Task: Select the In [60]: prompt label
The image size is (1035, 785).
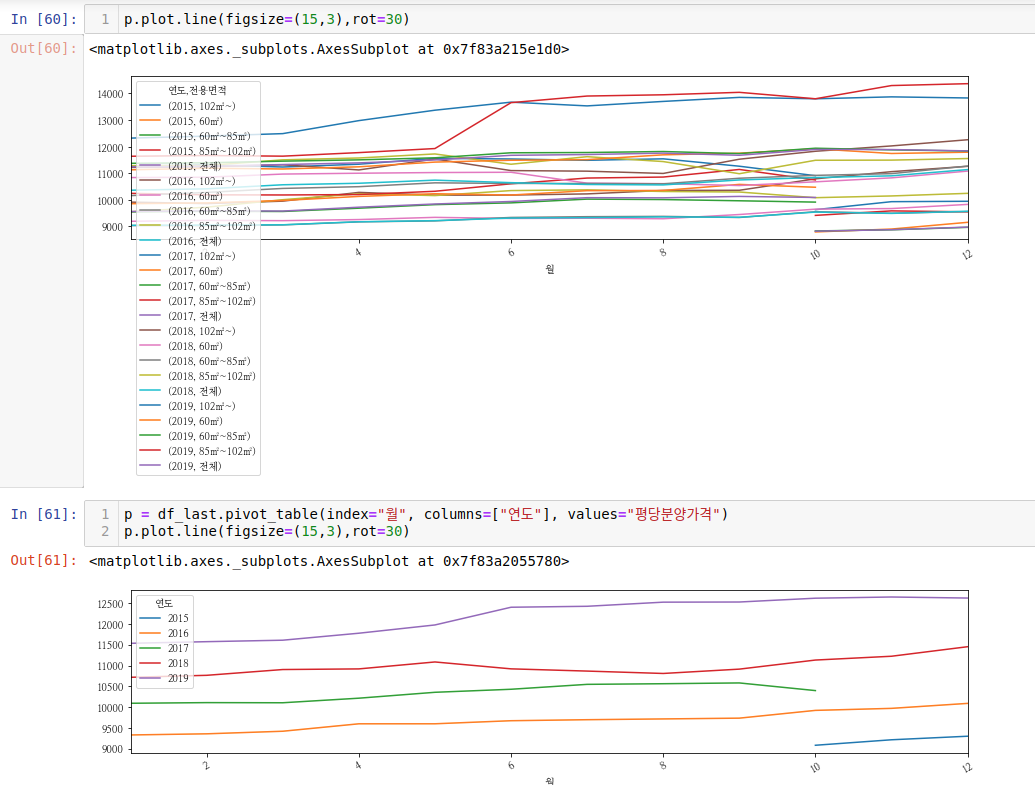Action: click(44, 19)
